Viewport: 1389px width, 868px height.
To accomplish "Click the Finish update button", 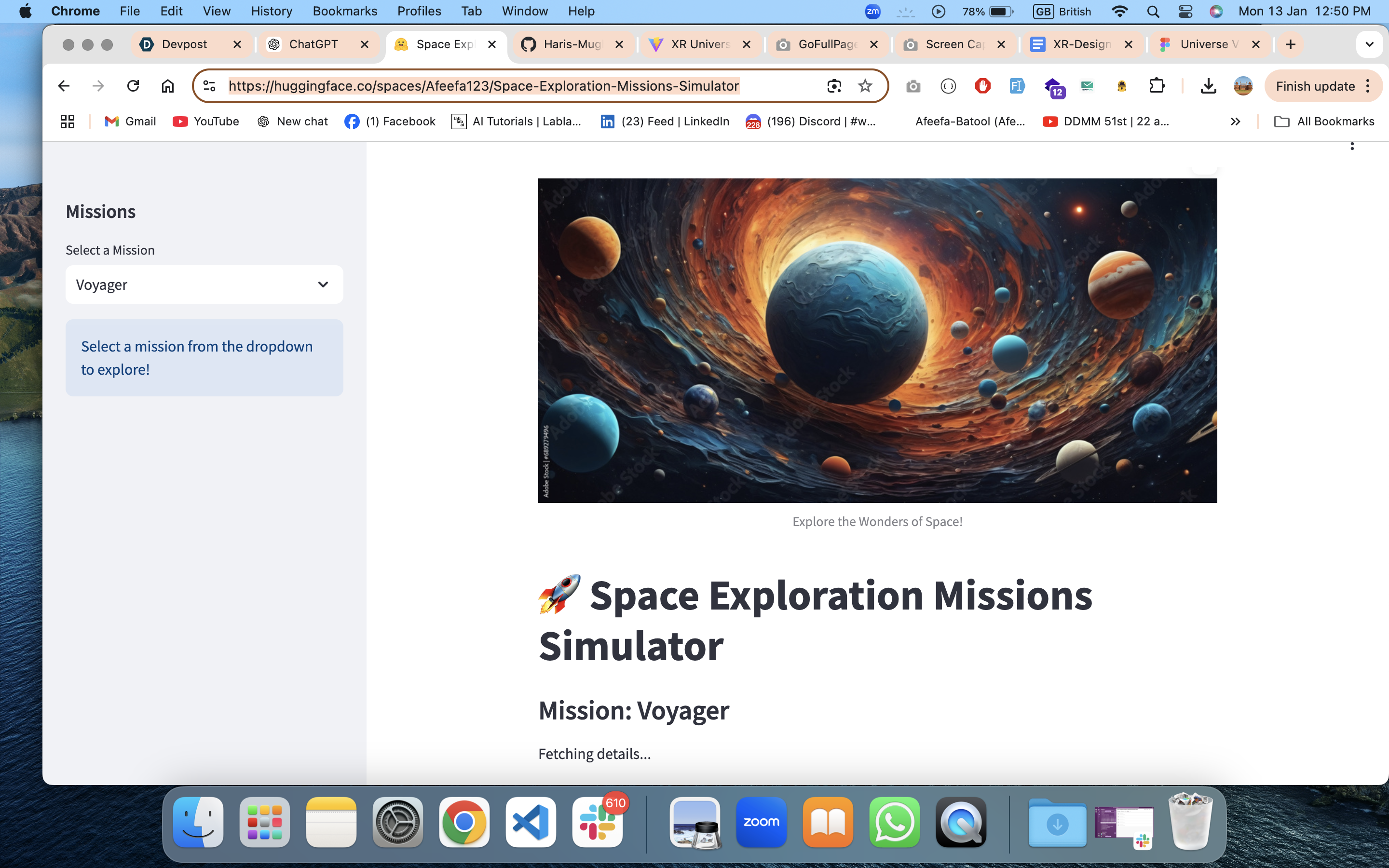I will pos(1315,86).
